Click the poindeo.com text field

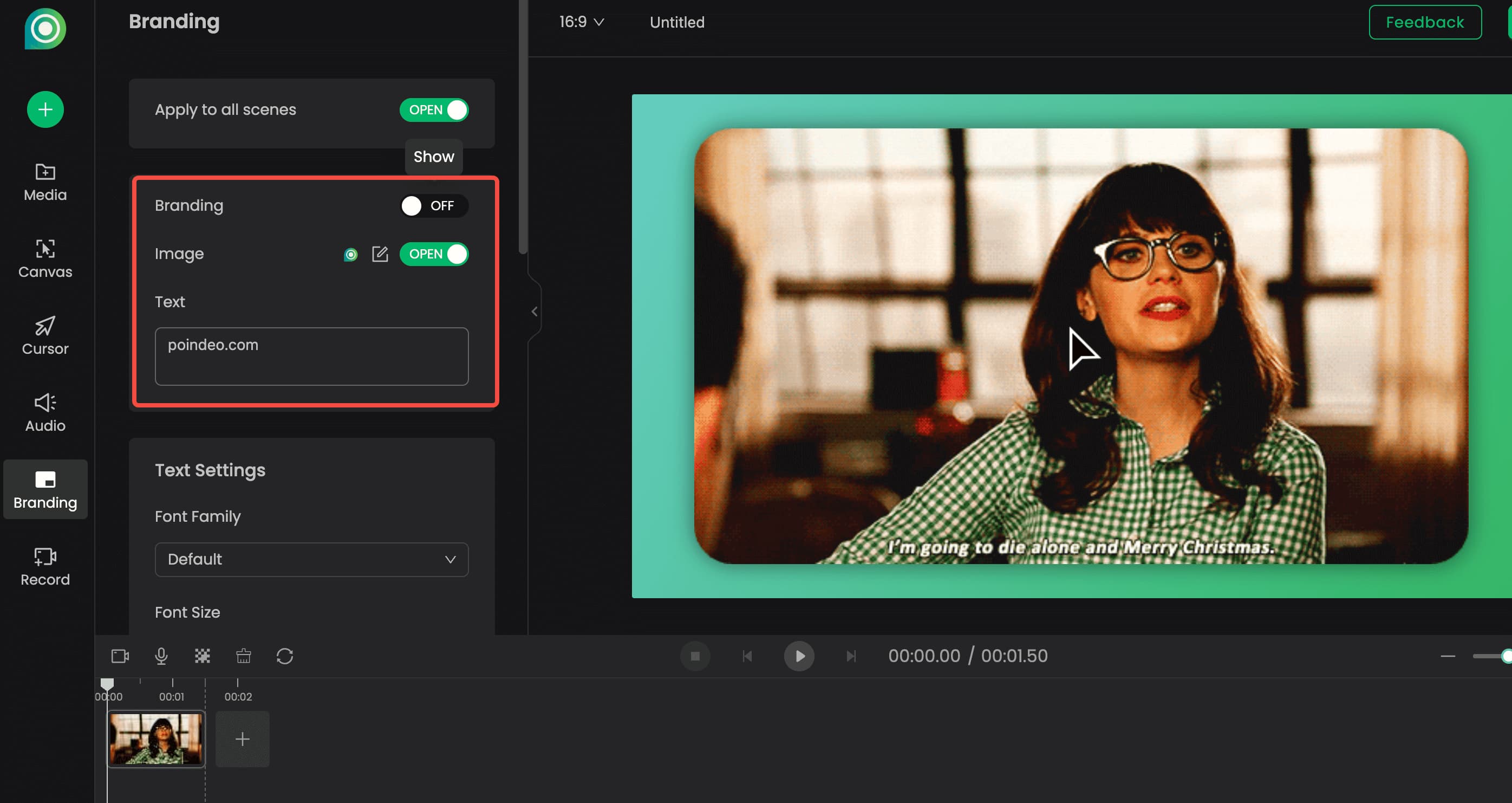pyautogui.click(x=312, y=357)
